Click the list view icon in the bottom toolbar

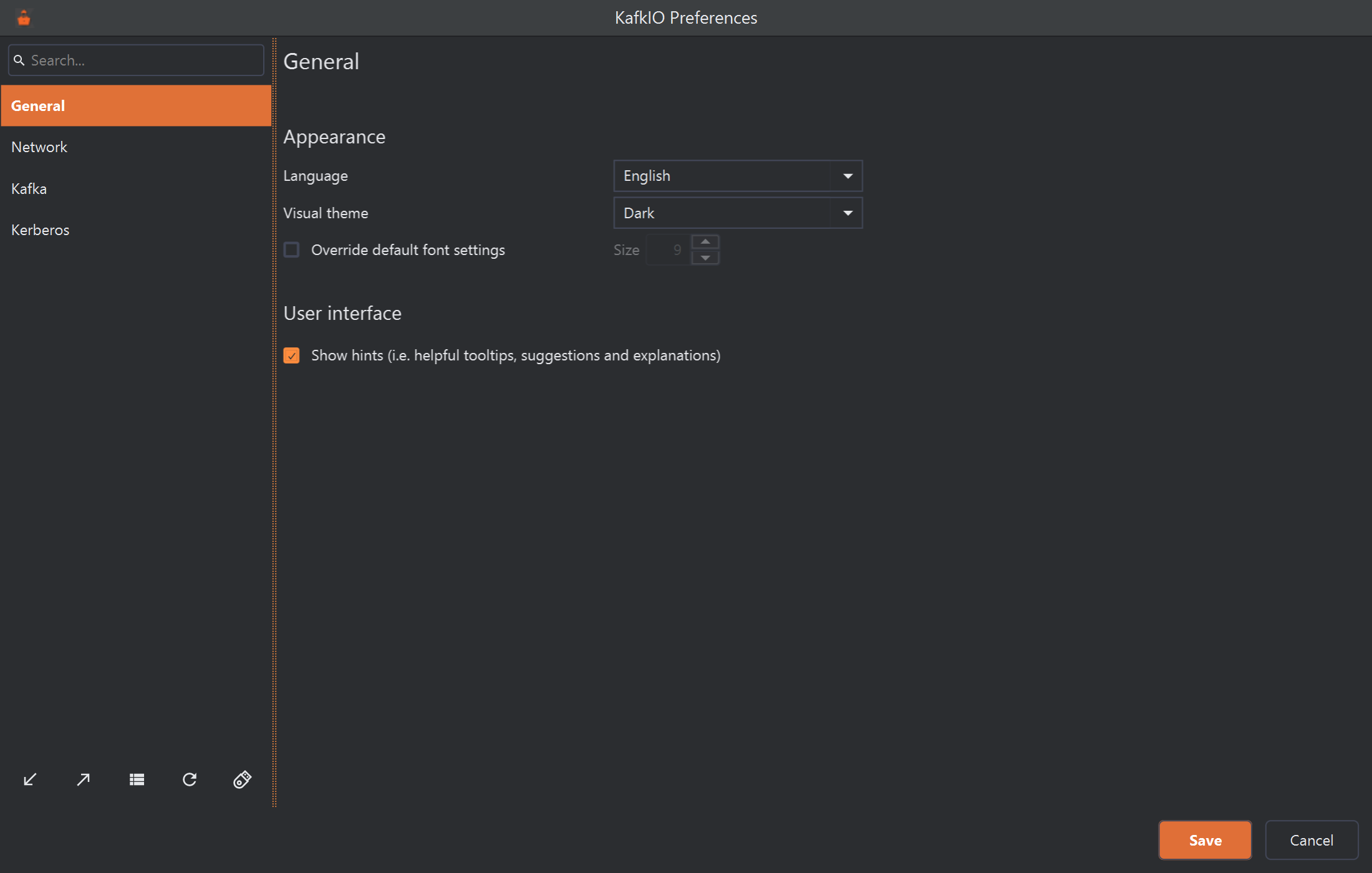click(x=137, y=779)
